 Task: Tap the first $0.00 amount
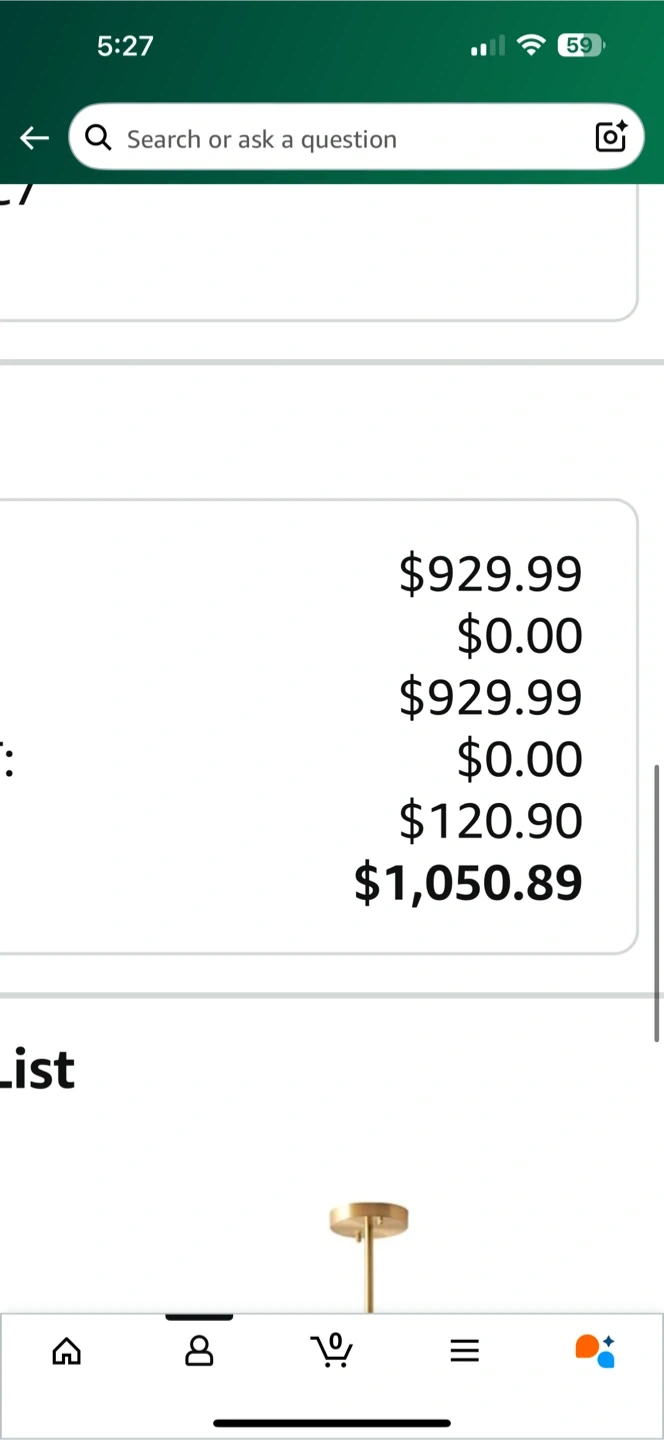click(519, 635)
